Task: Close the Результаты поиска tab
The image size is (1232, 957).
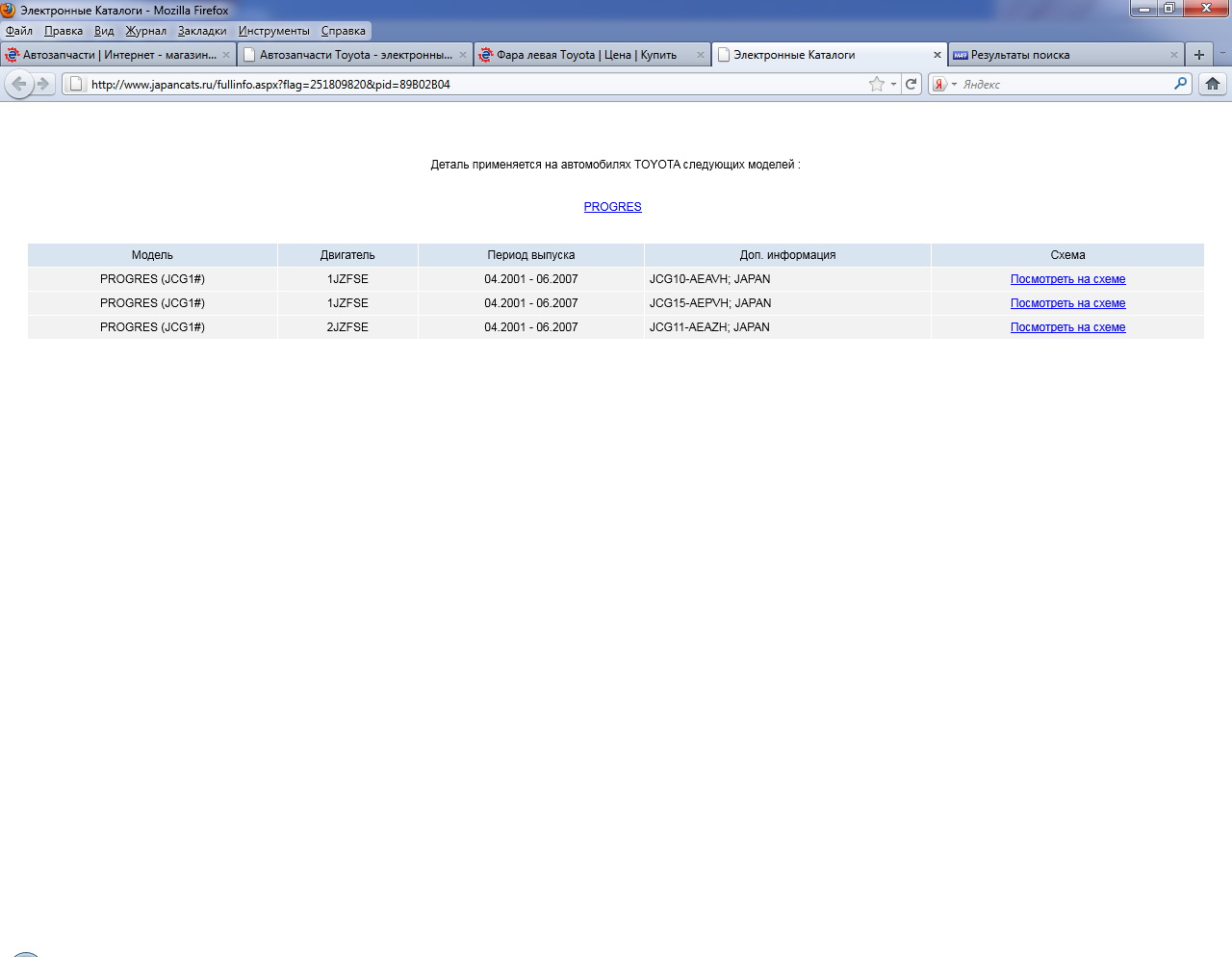Action: [1173, 55]
